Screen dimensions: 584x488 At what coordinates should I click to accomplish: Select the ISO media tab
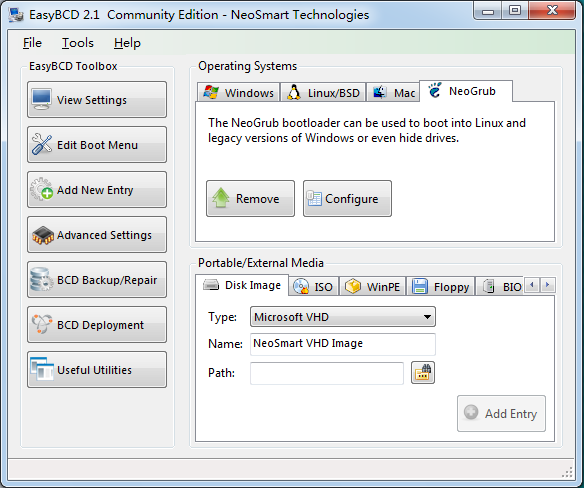tap(314, 286)
